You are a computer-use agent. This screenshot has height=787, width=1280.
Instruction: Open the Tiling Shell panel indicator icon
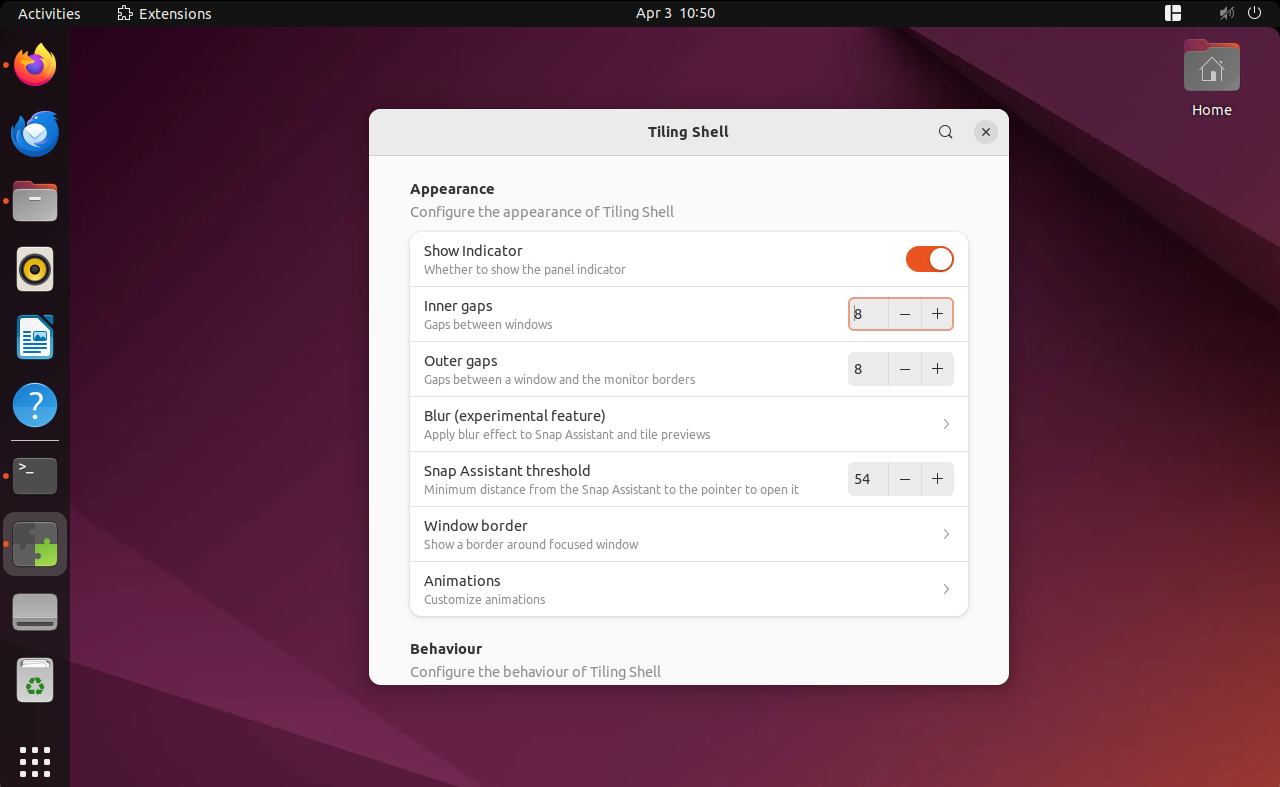click(x=1173, y=13)
